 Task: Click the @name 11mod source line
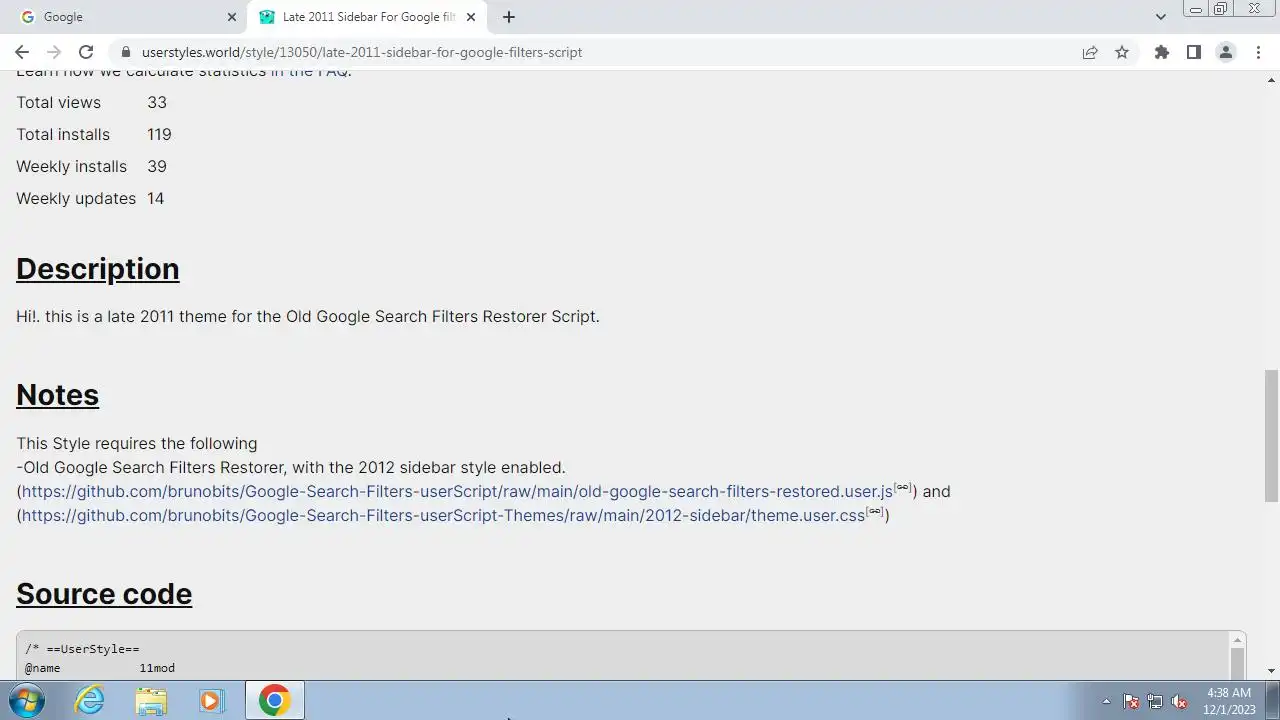[100, 667]
